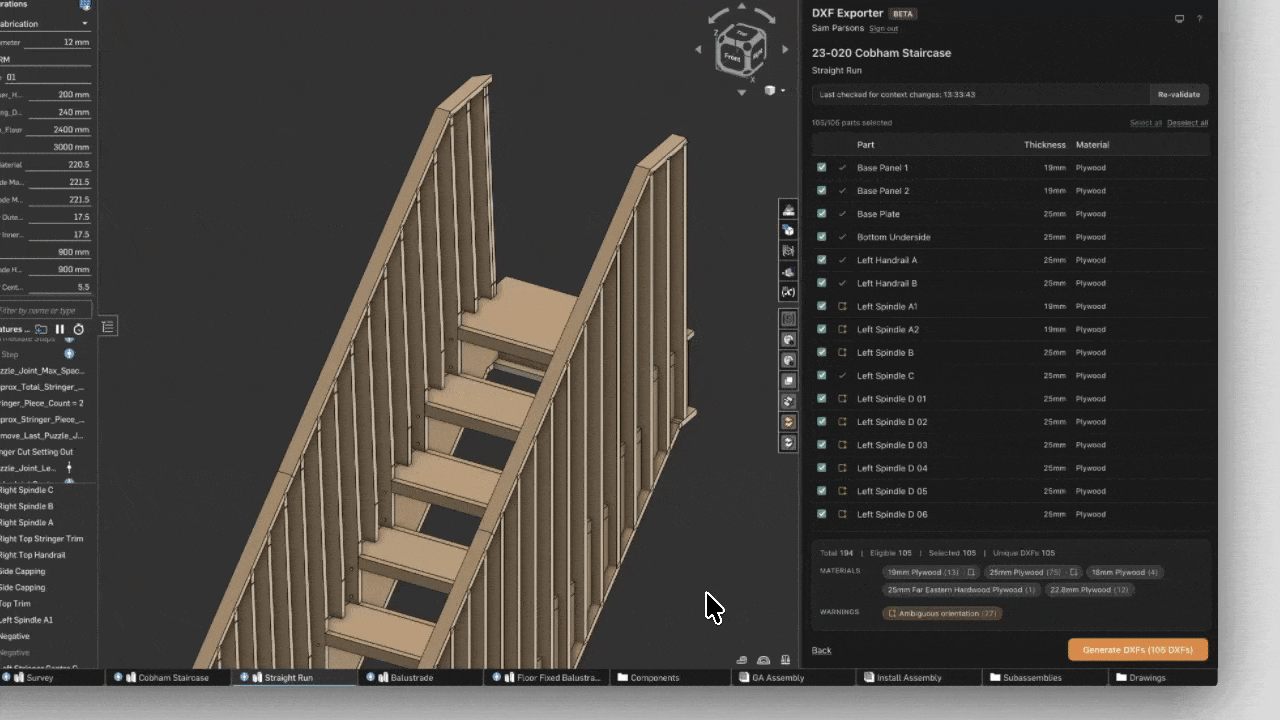Screen dimensions: 1280x720
Task: Open the variable table (x) icon
Action: point(788,292)
